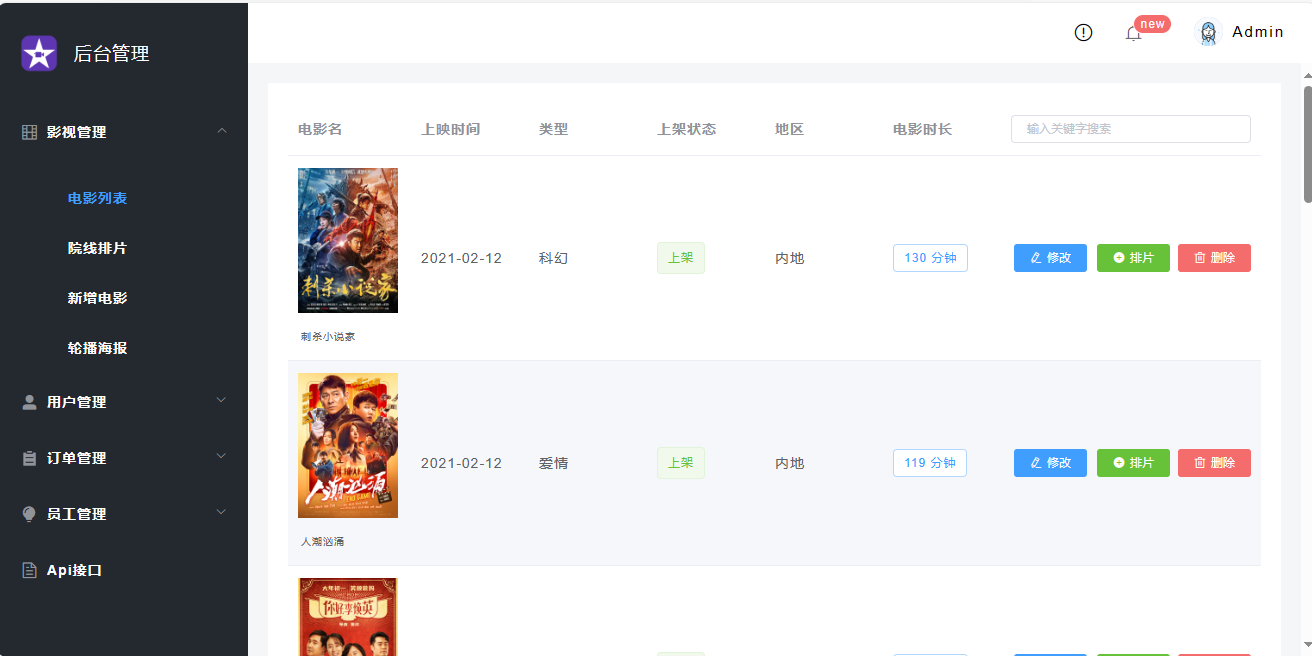Click 2021-02-12 date for 刺杀小说家

pyautogui.click(x=461, y=258)
